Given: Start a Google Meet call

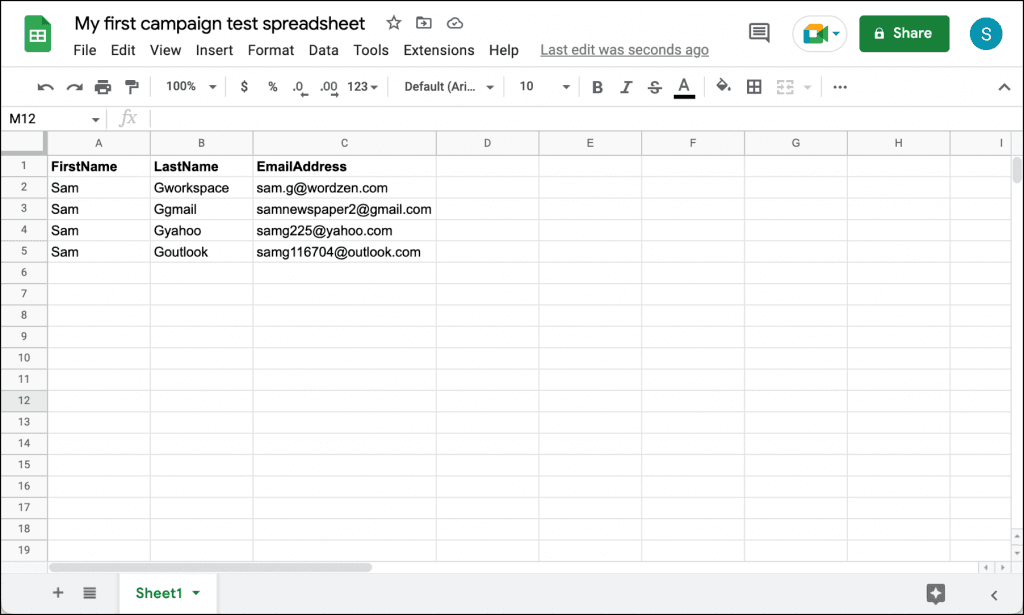Looking at the screenshot, I should tap(814, 33).
